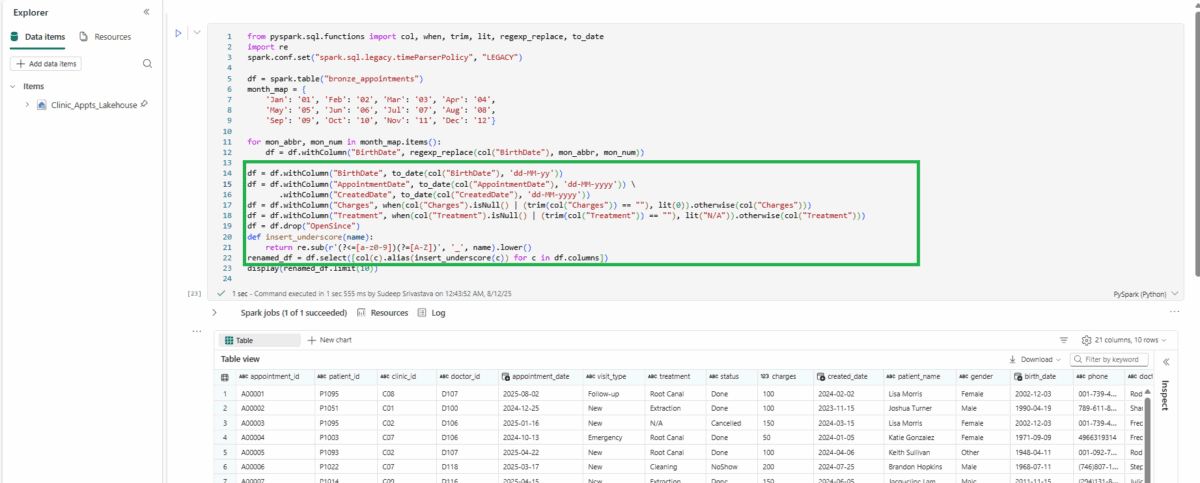Open the Resources chart icon below cell

361,313
